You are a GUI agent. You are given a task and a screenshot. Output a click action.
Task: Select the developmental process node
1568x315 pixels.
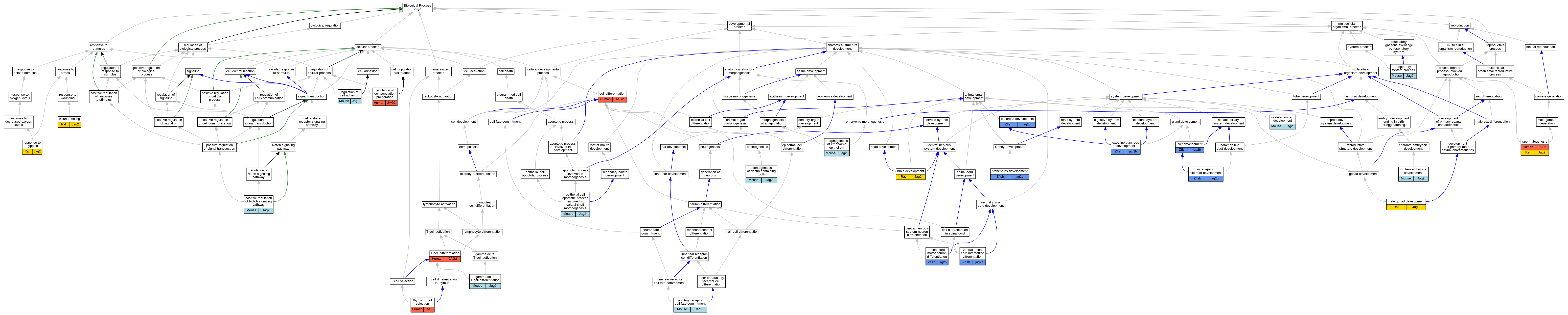click(739, 25)
